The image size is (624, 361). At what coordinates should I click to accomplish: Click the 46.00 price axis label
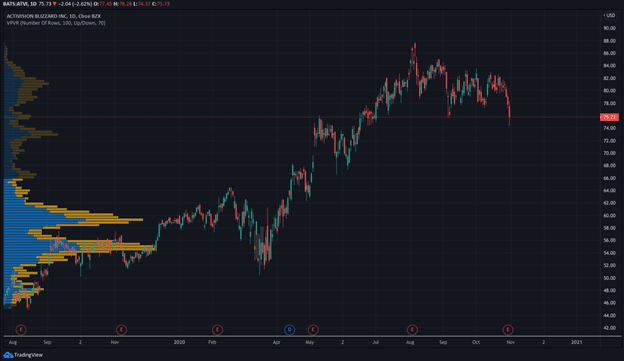pyautogui.click(x=609, y=303)
